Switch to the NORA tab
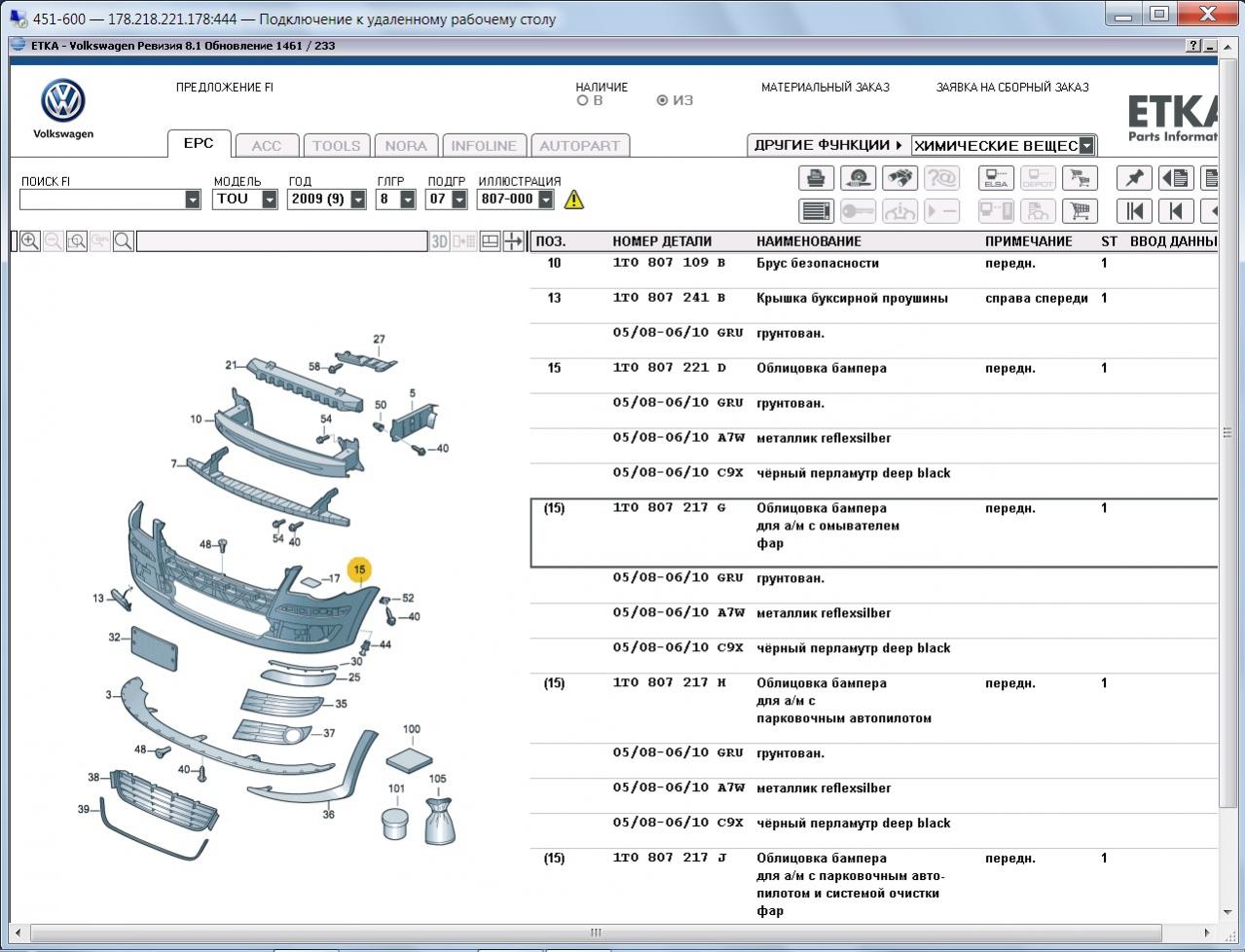Image resolution: width=1245 pixels, height=952 pixels. coord(406,146)
